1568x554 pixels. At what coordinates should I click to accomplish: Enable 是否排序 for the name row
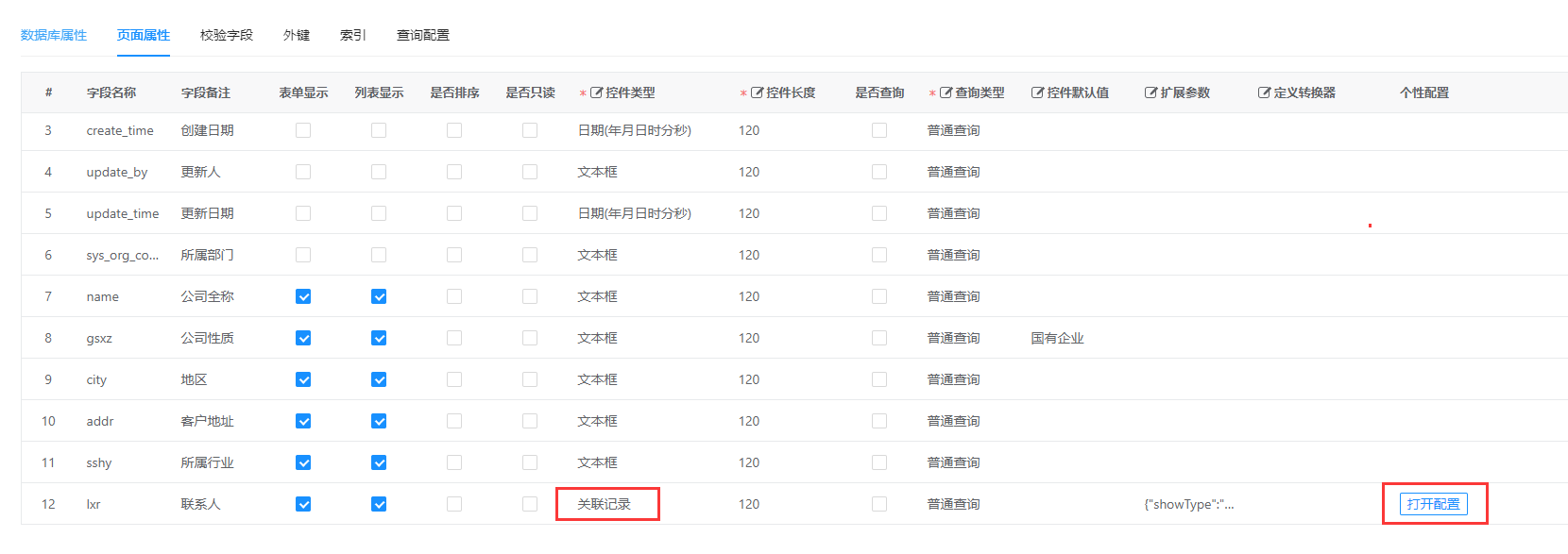454,296
